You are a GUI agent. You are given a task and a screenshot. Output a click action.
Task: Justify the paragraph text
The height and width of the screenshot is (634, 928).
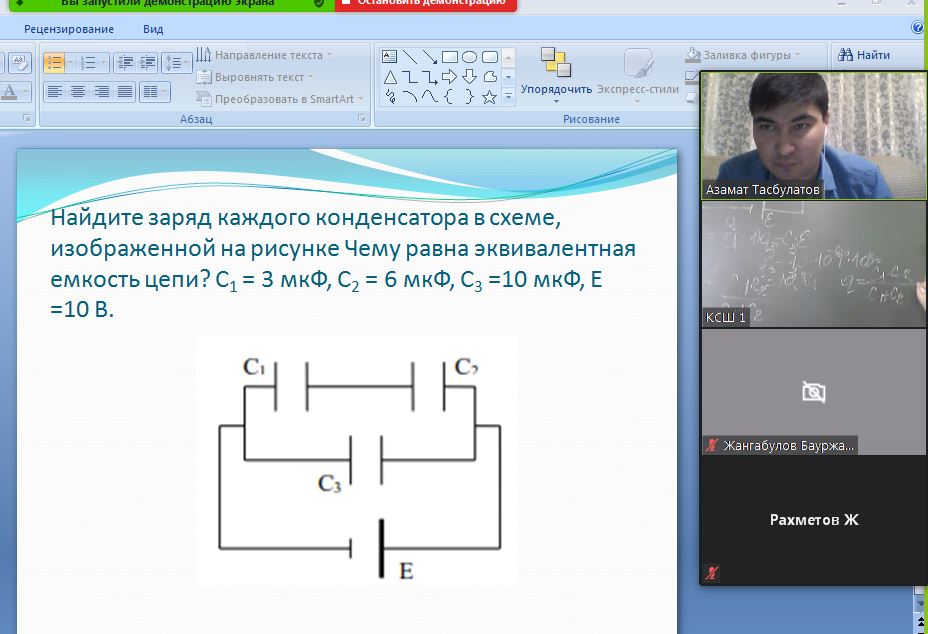[124, 92]
